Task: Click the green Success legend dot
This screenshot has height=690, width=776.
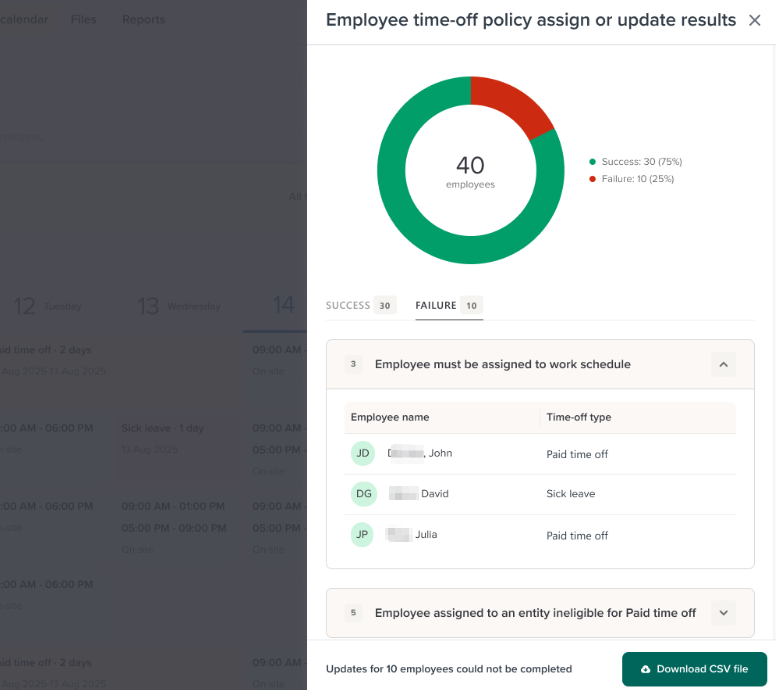Action: pyautogui.click(x=592, y=162)
